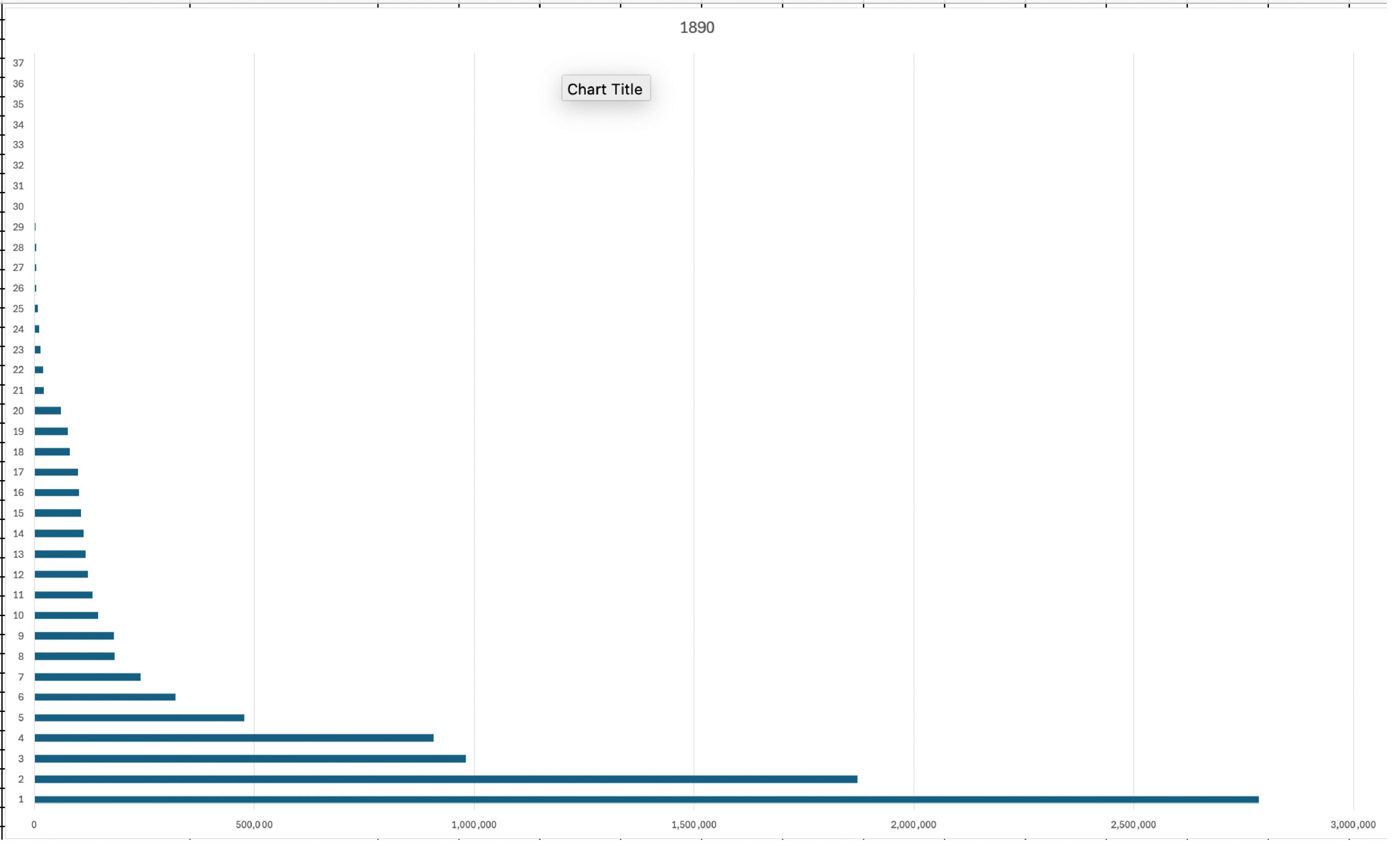Click the bar for category 6
The height and width of the screenshot is (868, 1397).
click(x=104, y=697)
